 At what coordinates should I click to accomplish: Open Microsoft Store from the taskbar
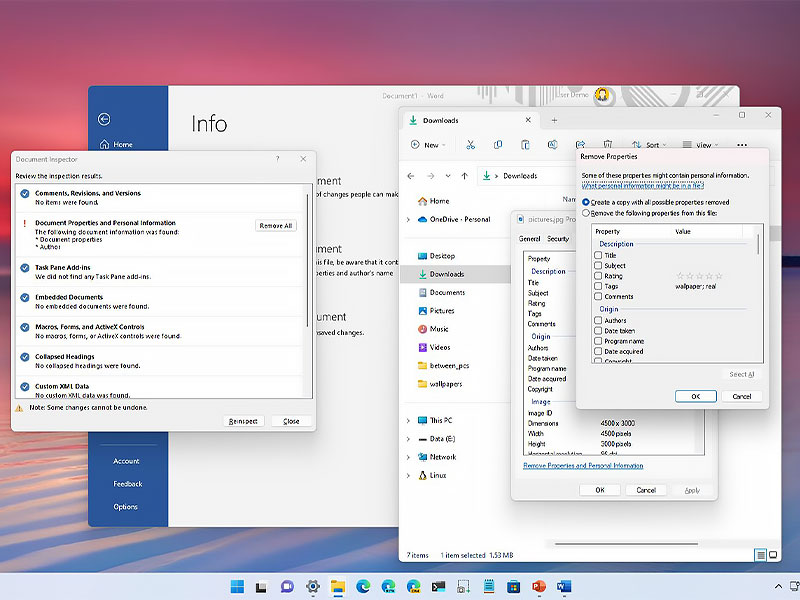(x=514, y=587)
